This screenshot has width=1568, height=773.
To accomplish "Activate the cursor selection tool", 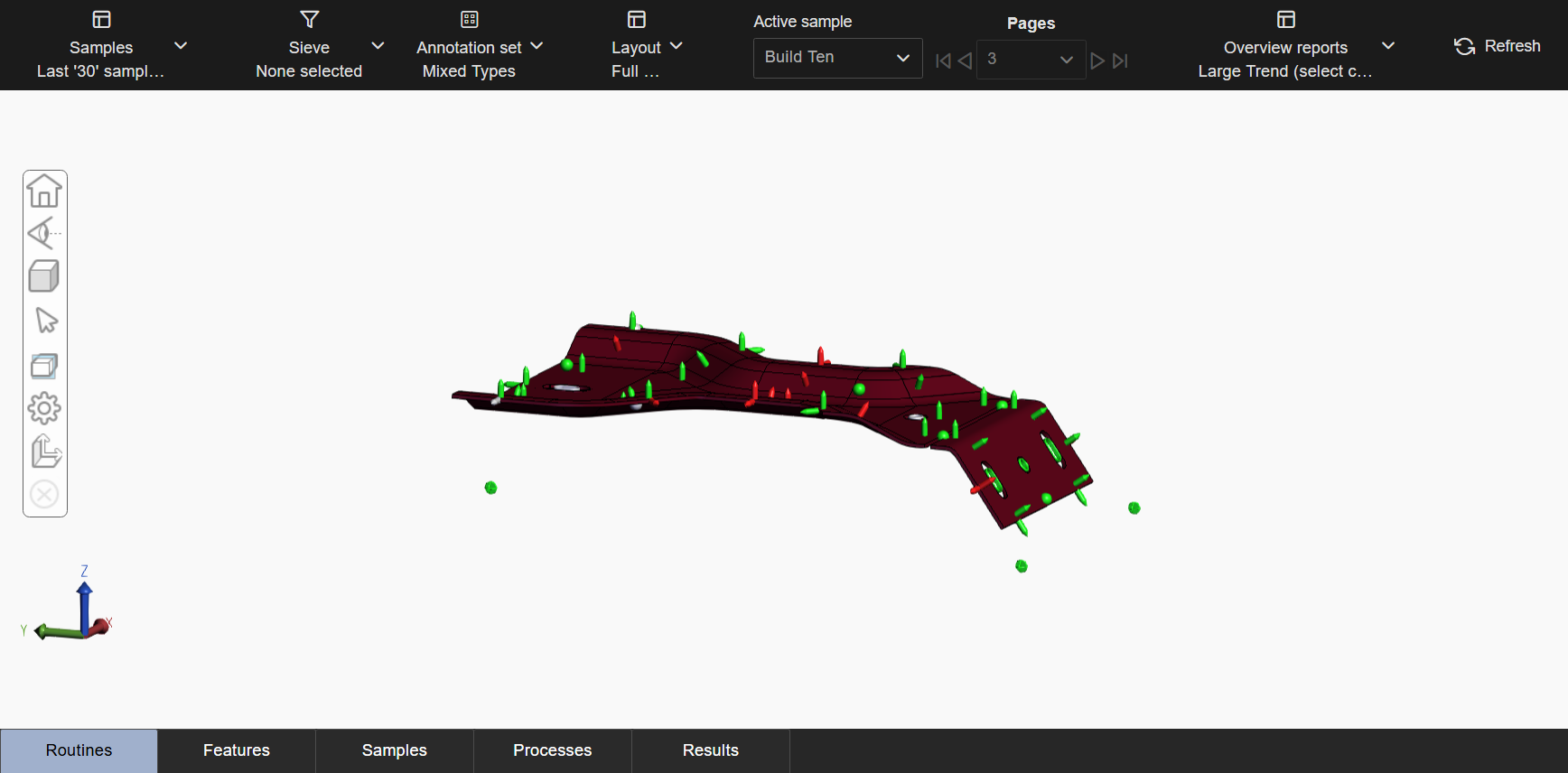I will [x=45, y=320].
